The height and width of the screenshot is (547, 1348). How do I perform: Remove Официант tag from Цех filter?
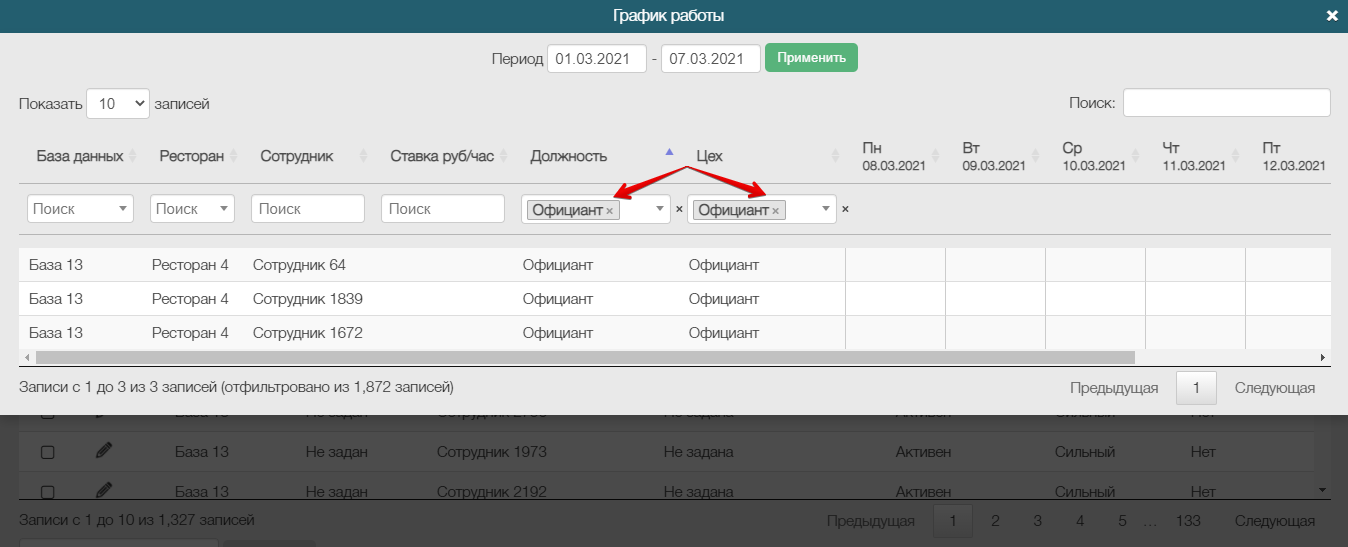click(x=775, y=211)
